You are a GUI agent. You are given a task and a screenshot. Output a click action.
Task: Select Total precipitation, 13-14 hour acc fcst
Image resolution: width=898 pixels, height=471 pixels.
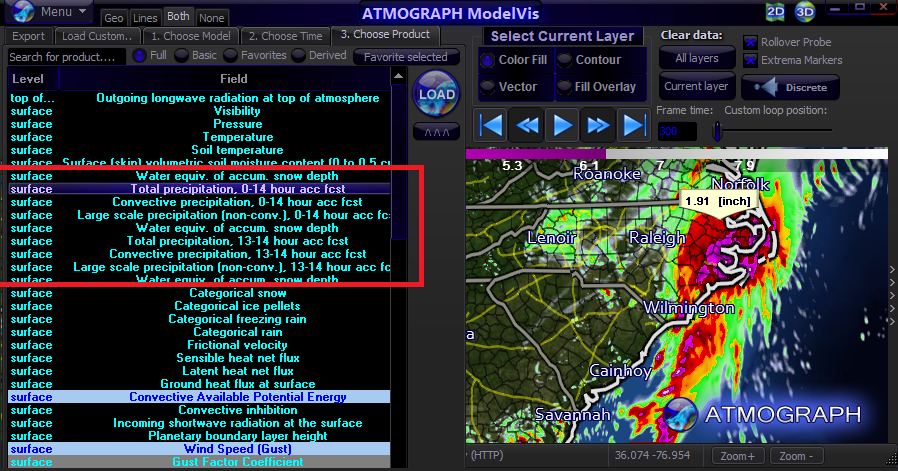pyautogui.click(x=199, y=241)
